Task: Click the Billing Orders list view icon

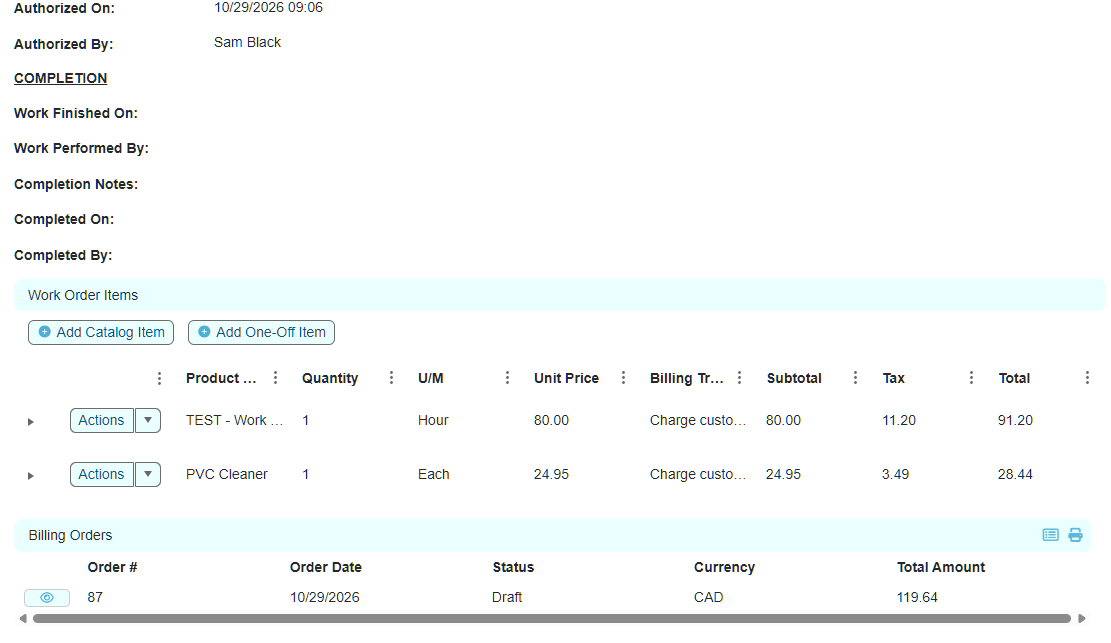Action: tap(1050, 535)
